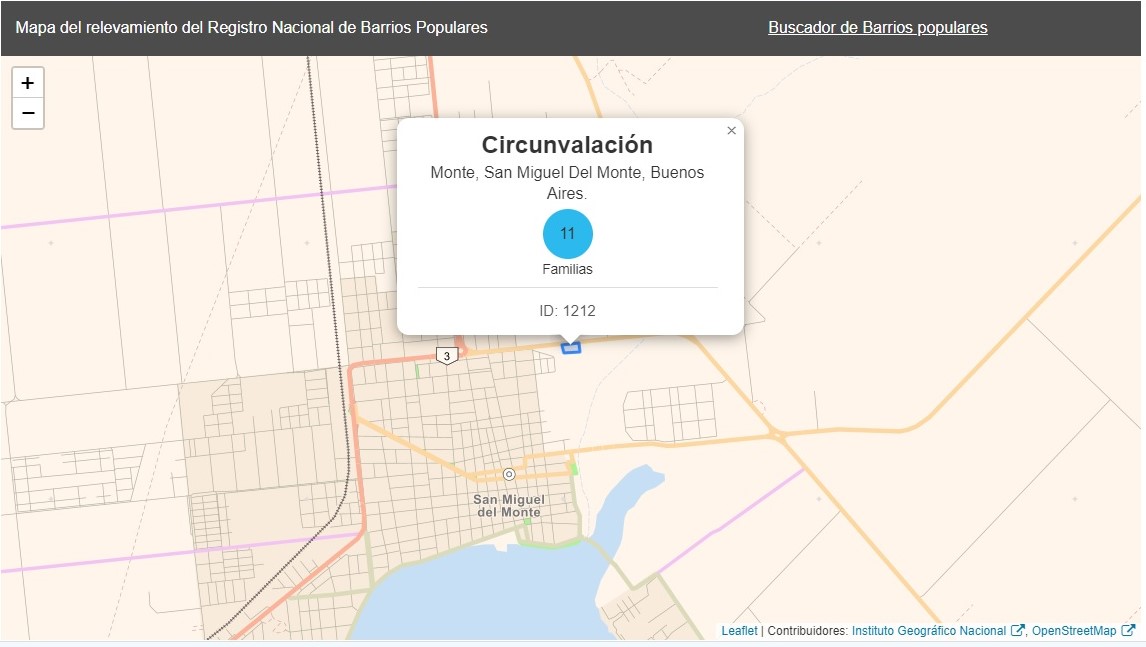The image size is (1146, 647).
Task: Click the town center circle marker
Action: [x=509, y=474]
